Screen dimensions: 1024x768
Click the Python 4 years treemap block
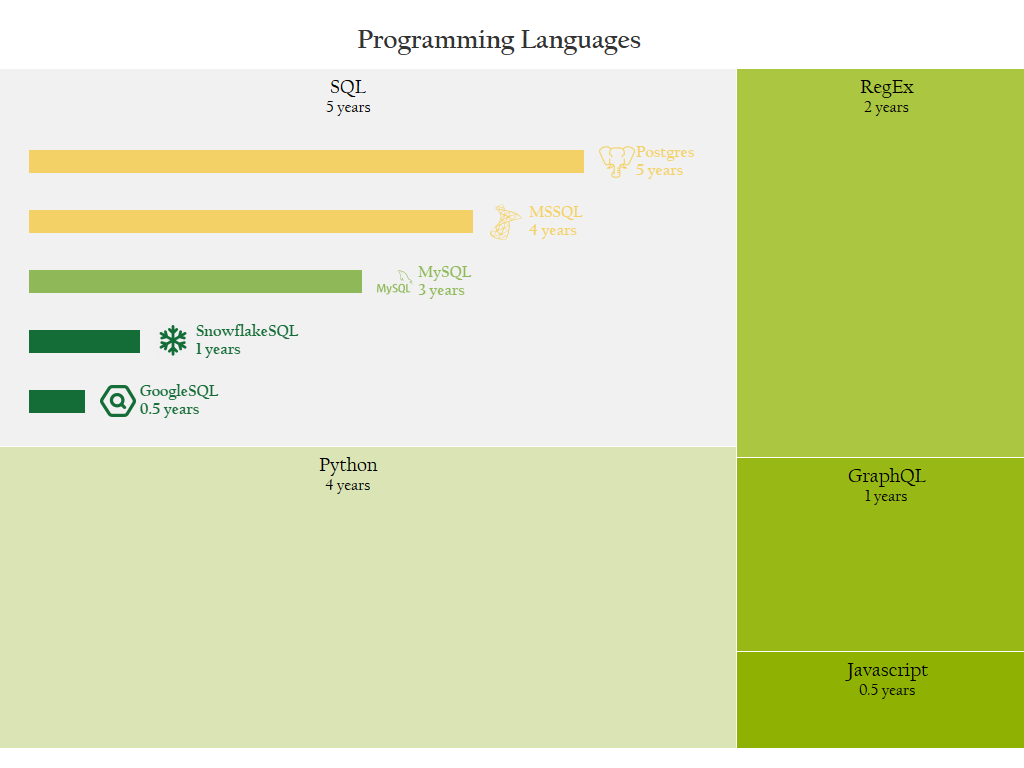coord(368,598)
